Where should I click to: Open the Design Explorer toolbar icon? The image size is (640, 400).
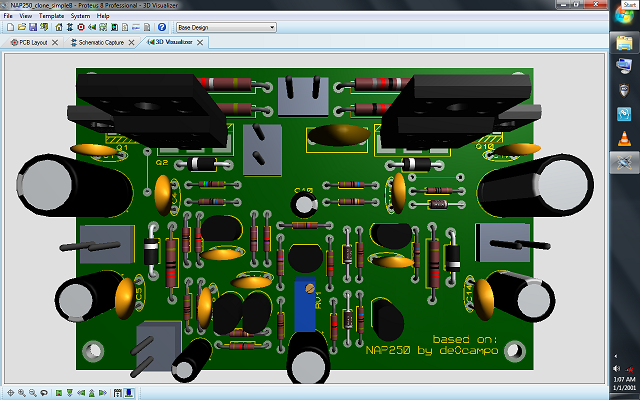coord(114,27)
